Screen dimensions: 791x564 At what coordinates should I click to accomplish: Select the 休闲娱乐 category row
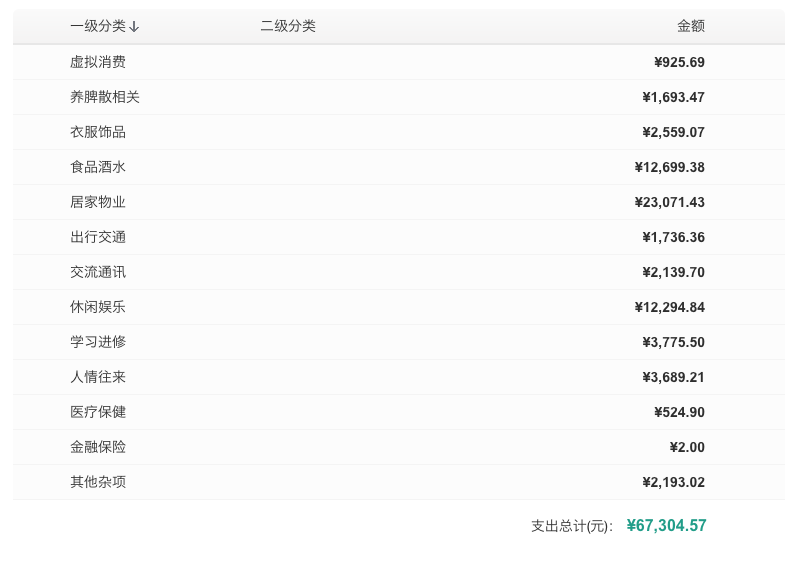tap(98, 307)
